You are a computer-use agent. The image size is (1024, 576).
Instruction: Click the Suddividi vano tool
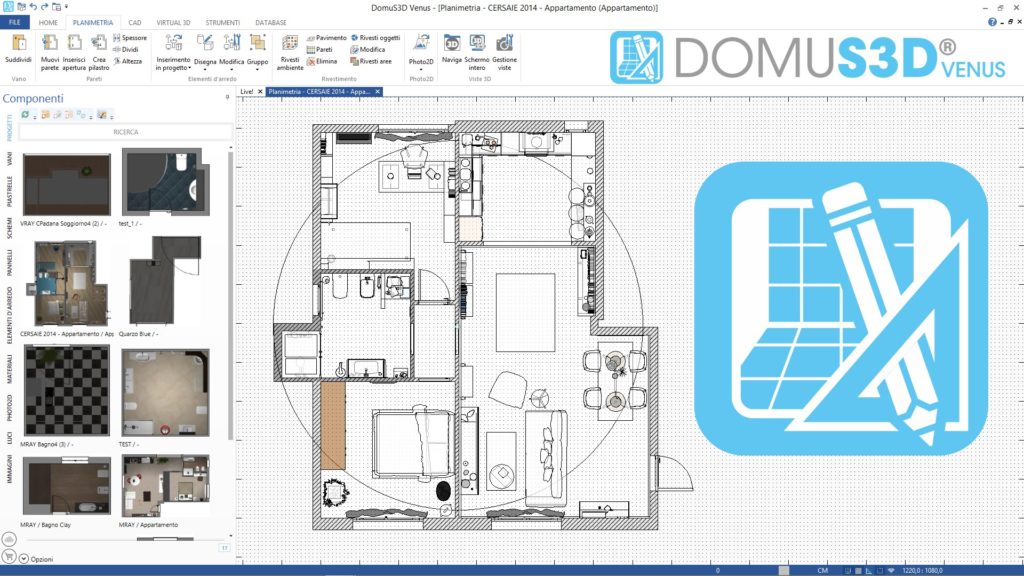[x=18, y=50]
